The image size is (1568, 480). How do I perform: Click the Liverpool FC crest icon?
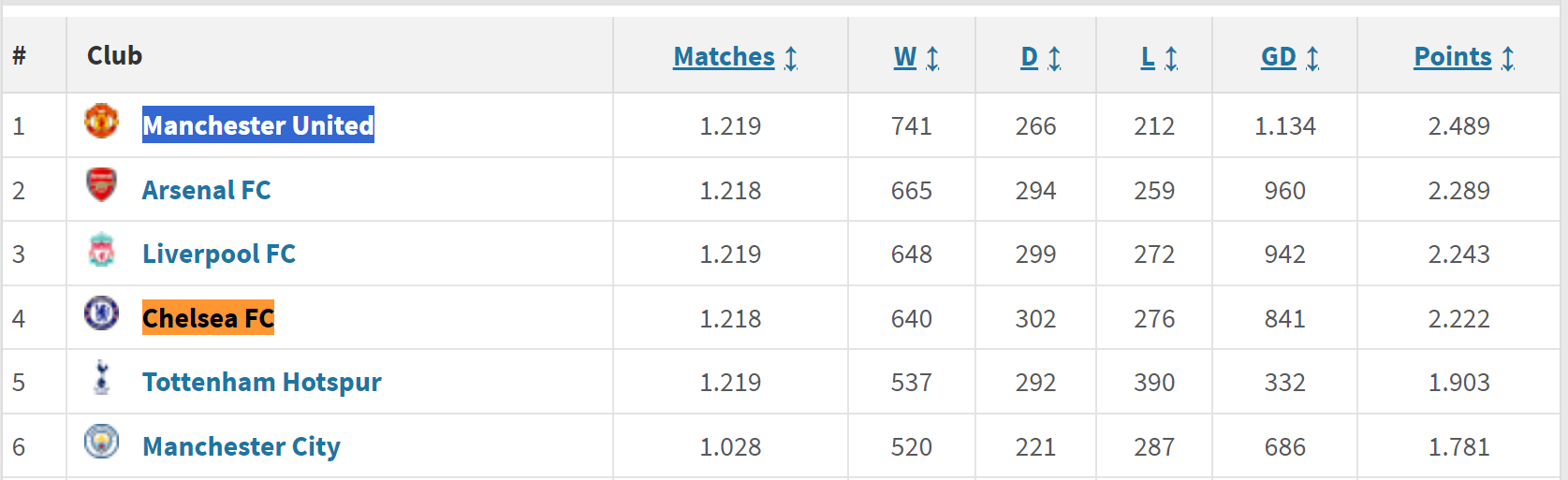pyautogui.click(x=101, y=250)
